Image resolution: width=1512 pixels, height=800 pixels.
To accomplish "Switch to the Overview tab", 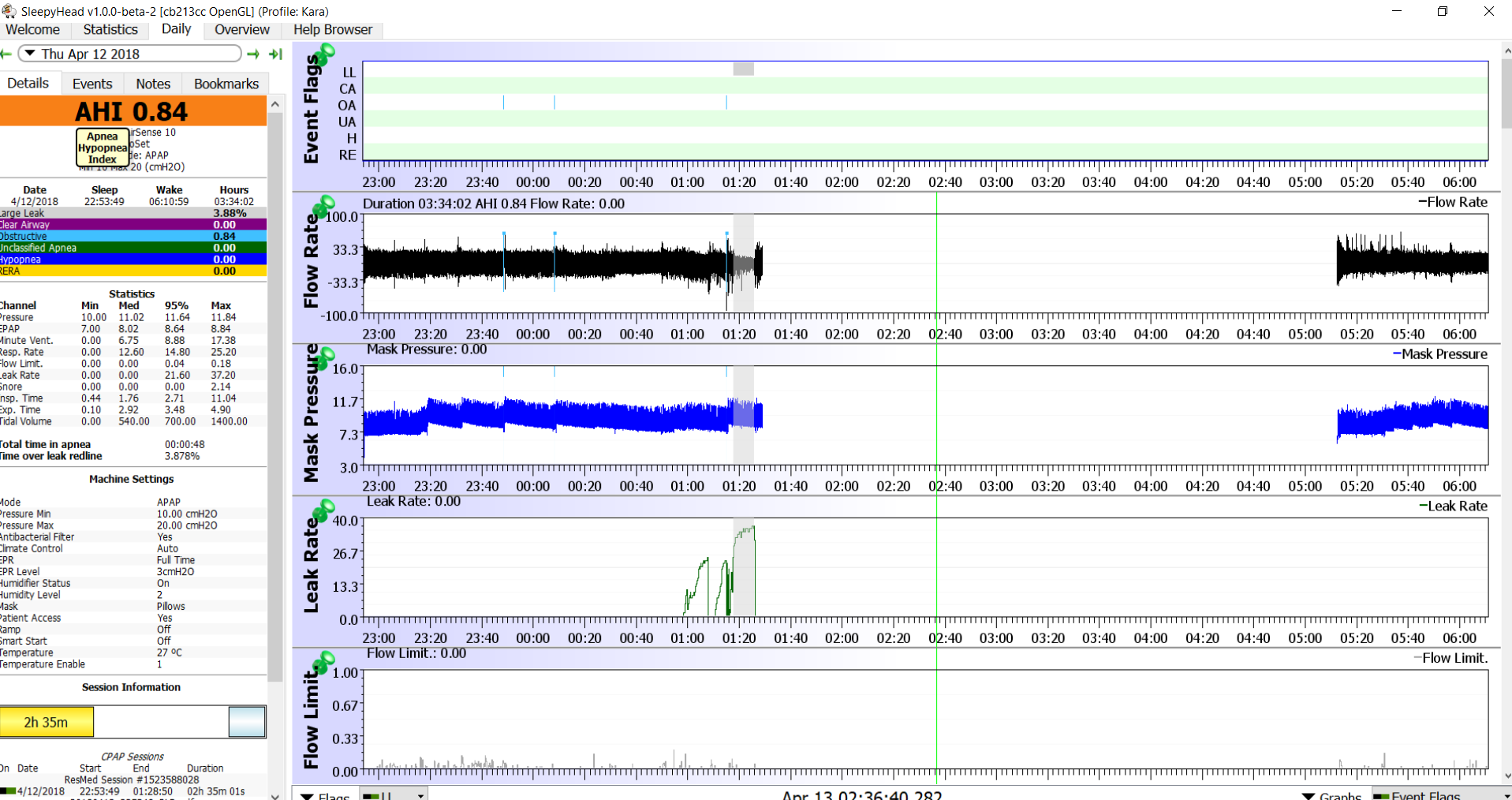I will pyautogui.click(x=242, y=29).
